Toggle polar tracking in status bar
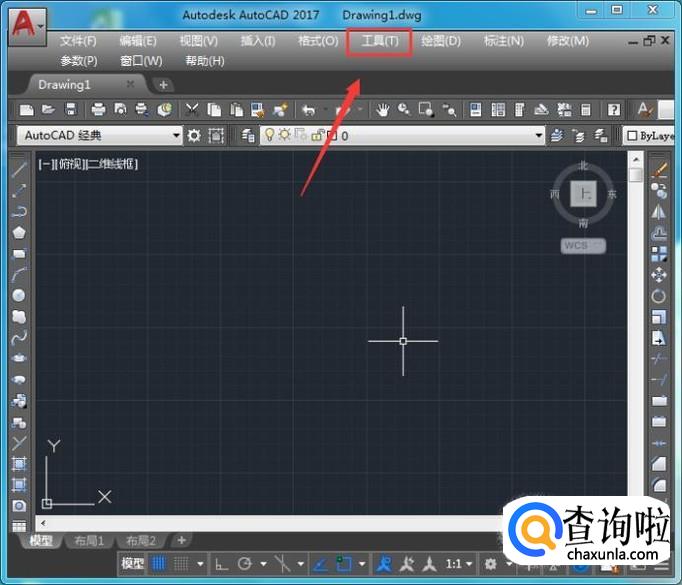682x585 pixels. [x=245, y=564]
